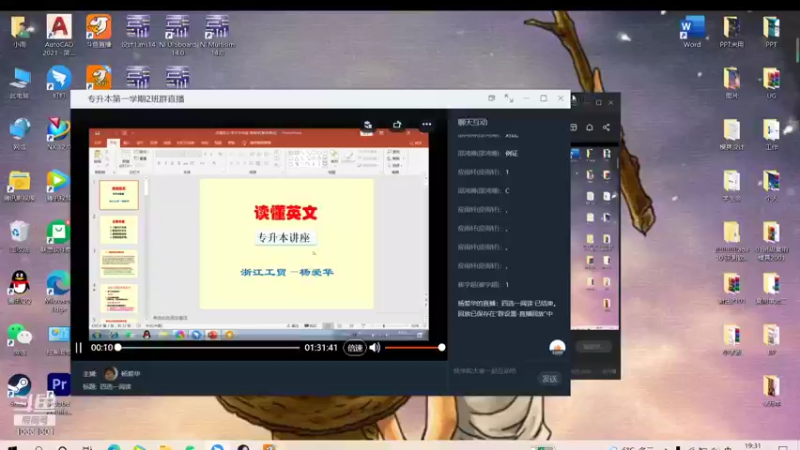Image resolution: width=800 pixels, height=450 pixels.
Task: Open the NX 12.0 desktop shortcut
Action: [x=58, y=134]
